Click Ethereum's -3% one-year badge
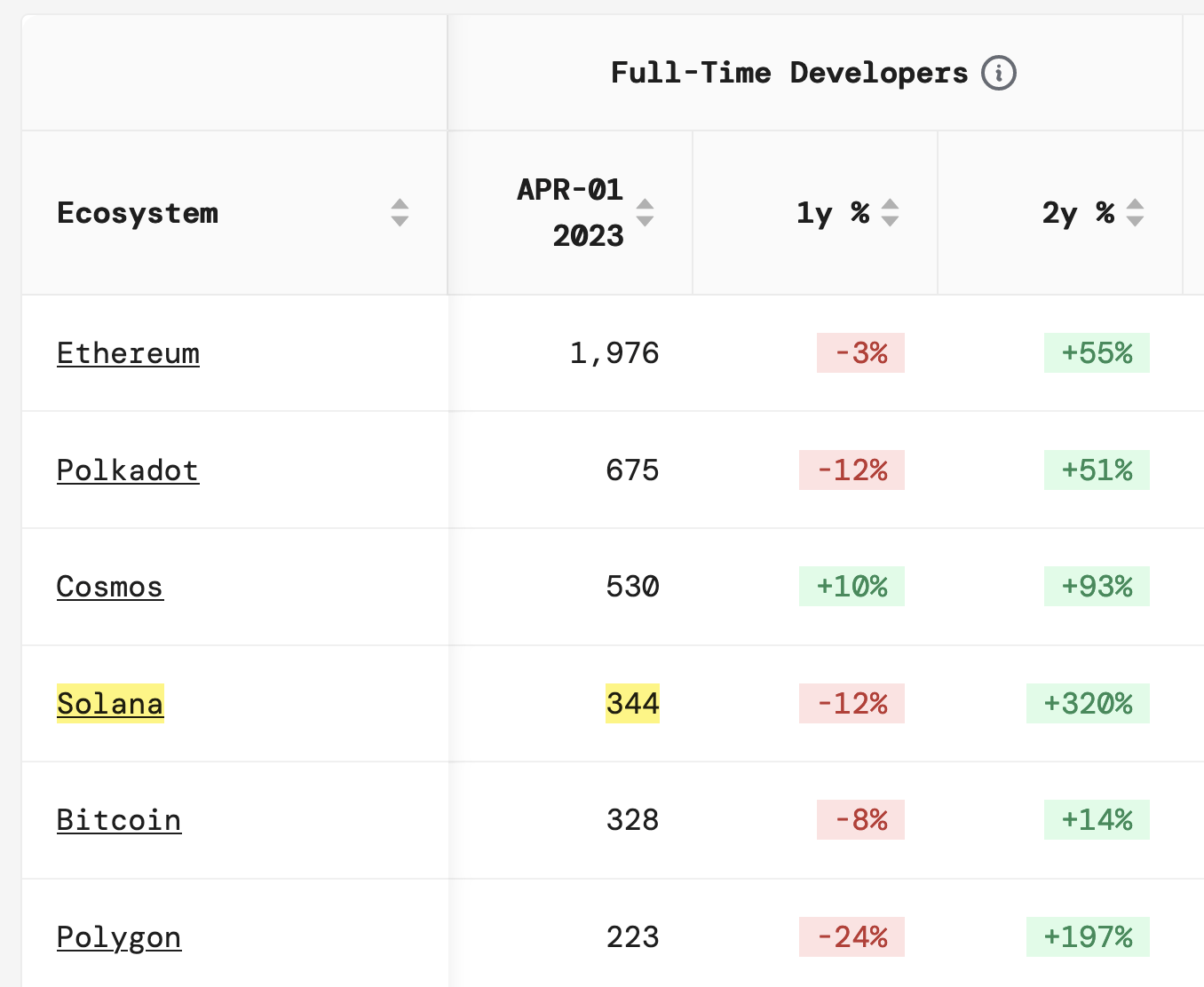Screen dimensions: 1204x987 click(860, 353)
